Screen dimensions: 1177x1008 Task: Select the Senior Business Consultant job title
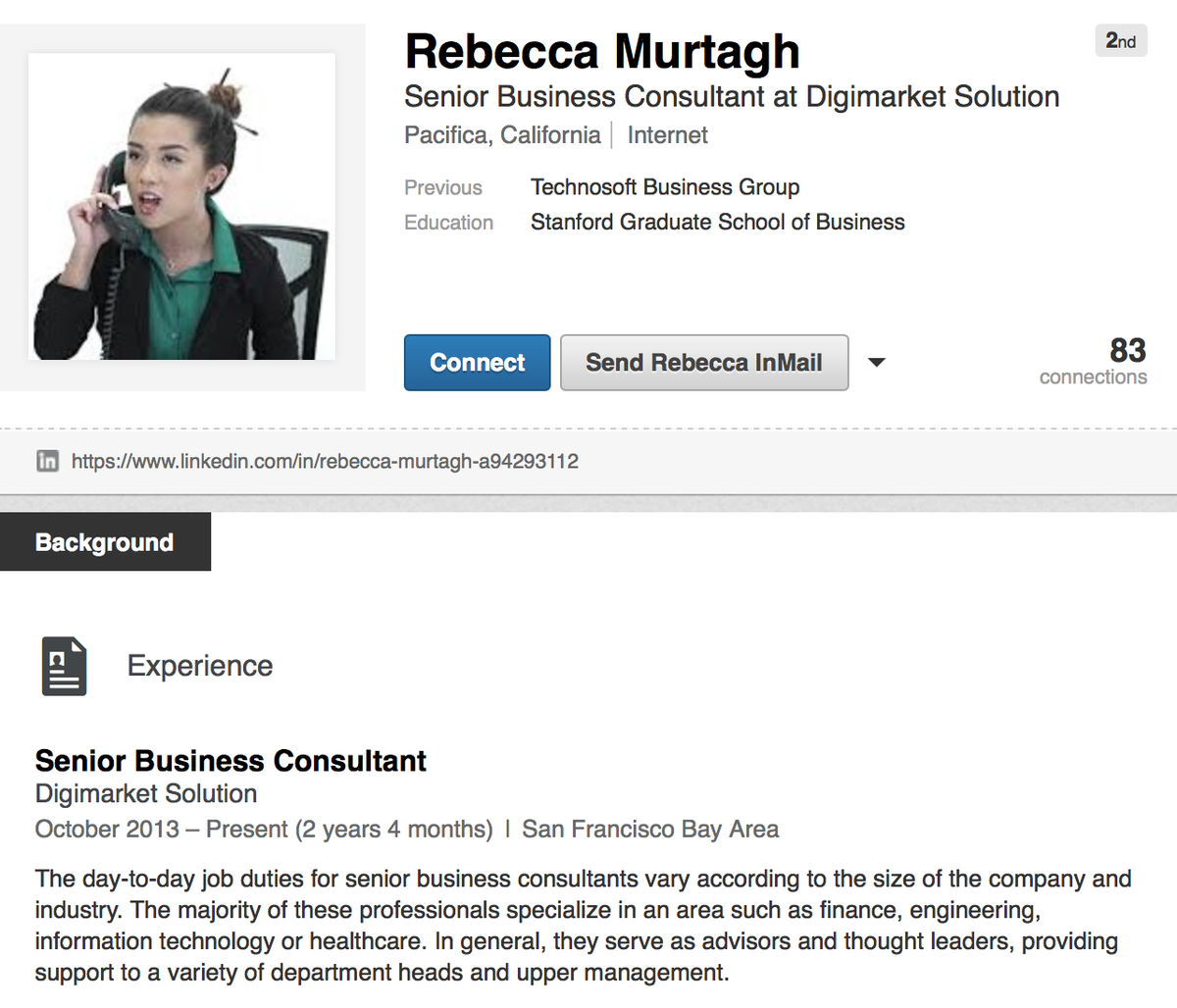pos(230,761)
